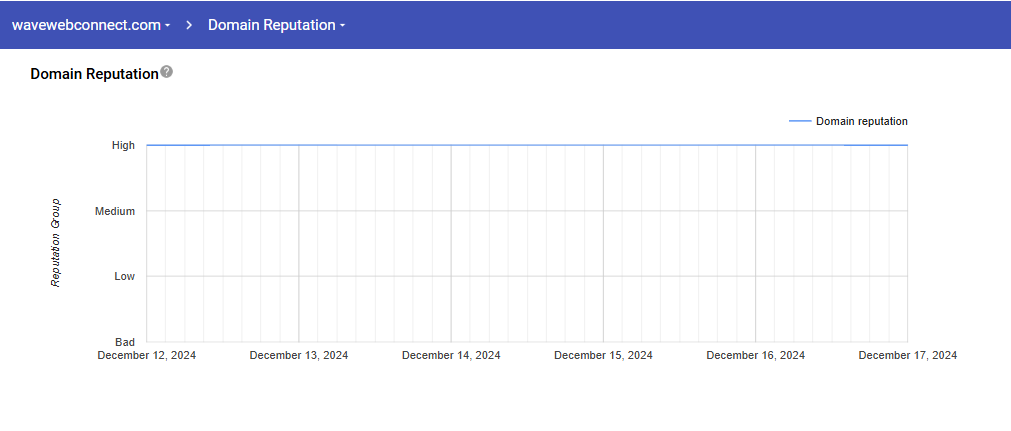Select the "Domain reputation" legend label
The height and width of the screenshot is (431, 1011).
tap(861, 121)
